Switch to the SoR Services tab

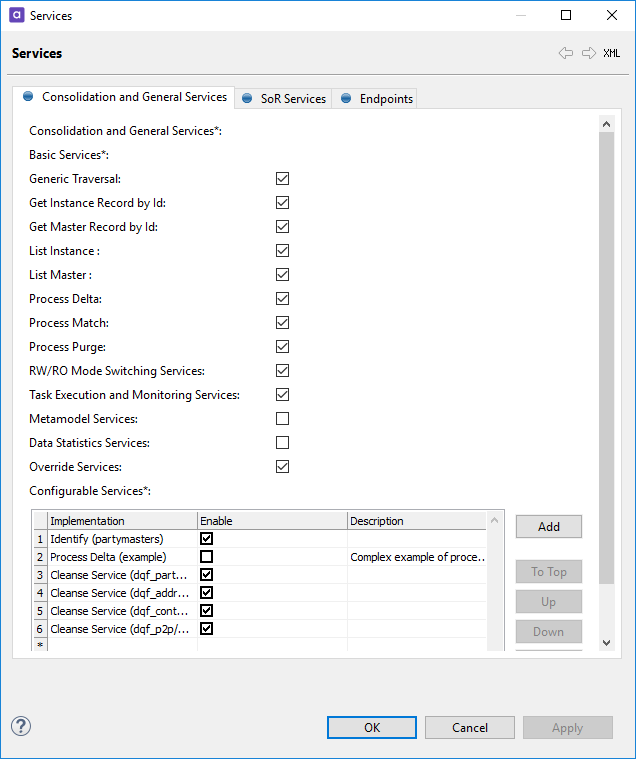click(284, 98)
